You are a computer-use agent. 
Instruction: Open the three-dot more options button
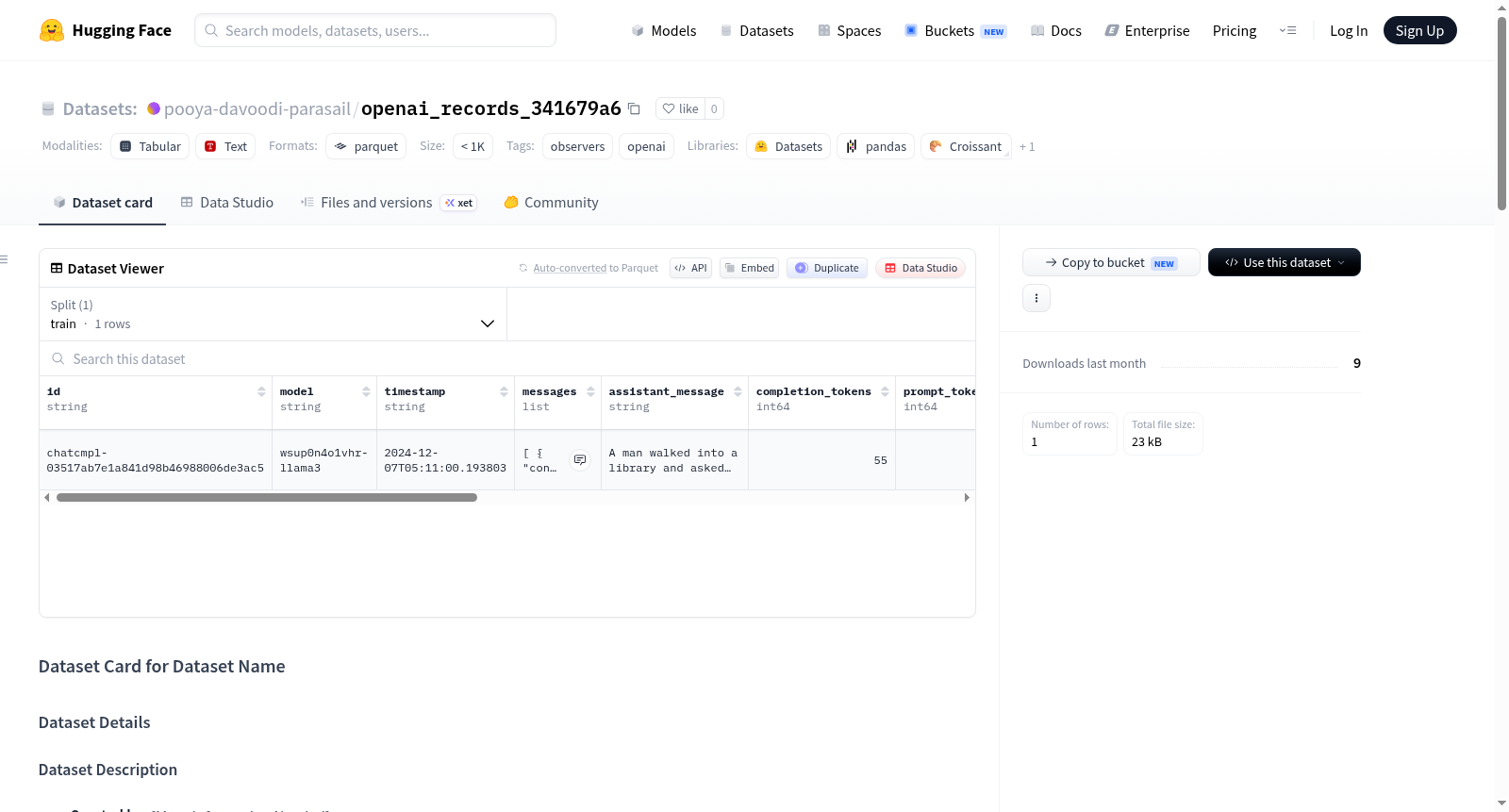point(1036,298)
